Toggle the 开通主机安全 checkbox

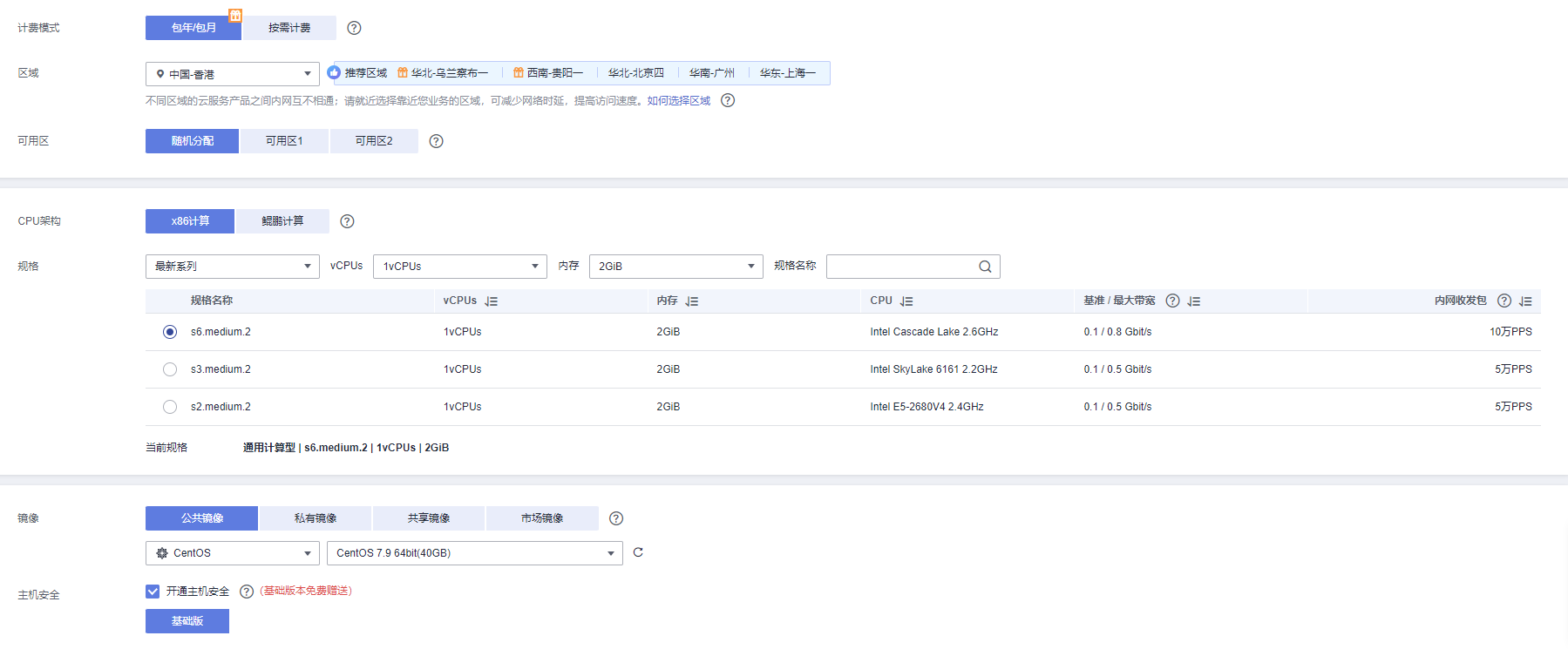153,592
